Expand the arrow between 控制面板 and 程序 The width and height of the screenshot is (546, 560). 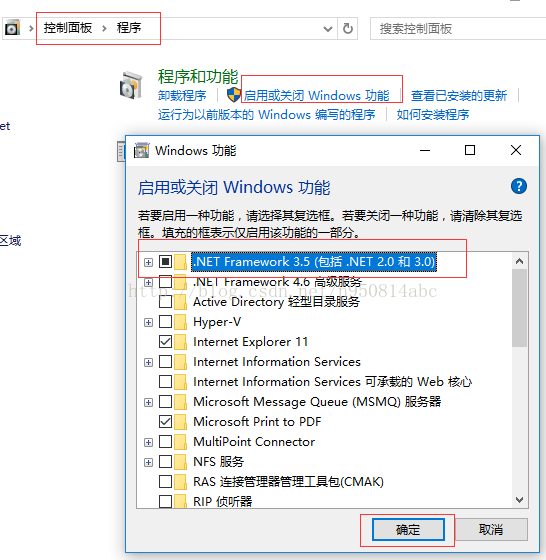(104, 28)
